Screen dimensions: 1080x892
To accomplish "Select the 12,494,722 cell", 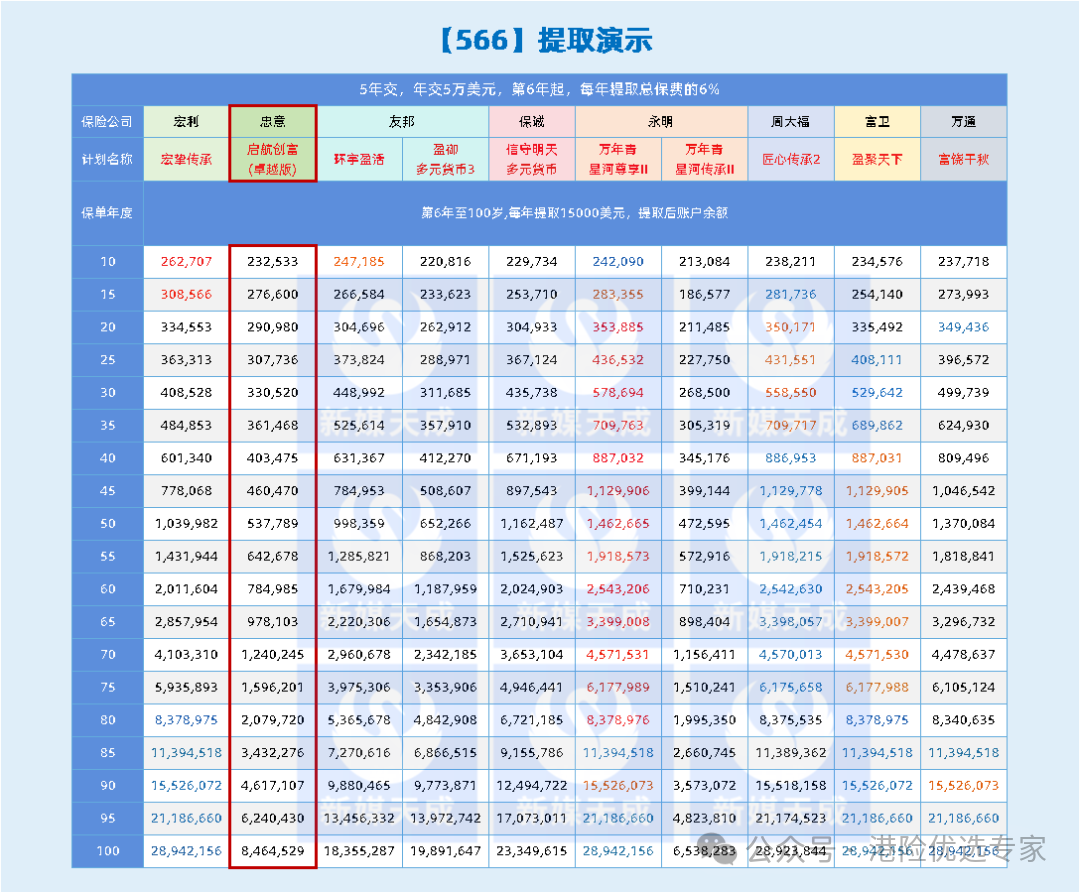I will click(532, 785).
